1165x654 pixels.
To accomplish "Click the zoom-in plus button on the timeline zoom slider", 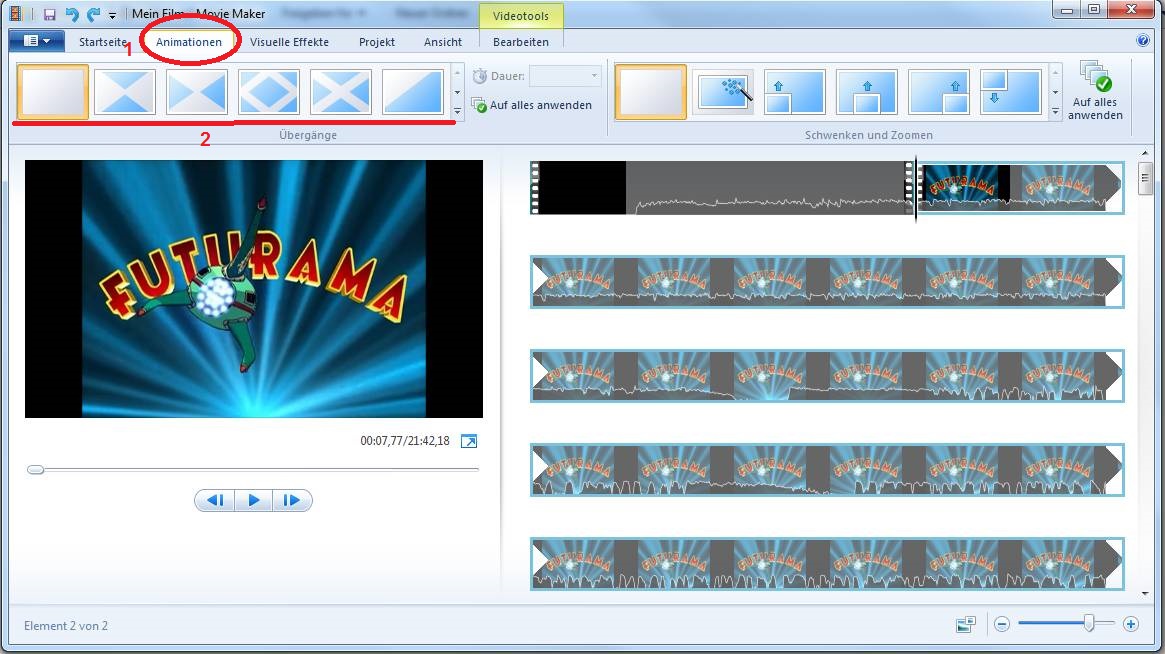I will 1131,624.
